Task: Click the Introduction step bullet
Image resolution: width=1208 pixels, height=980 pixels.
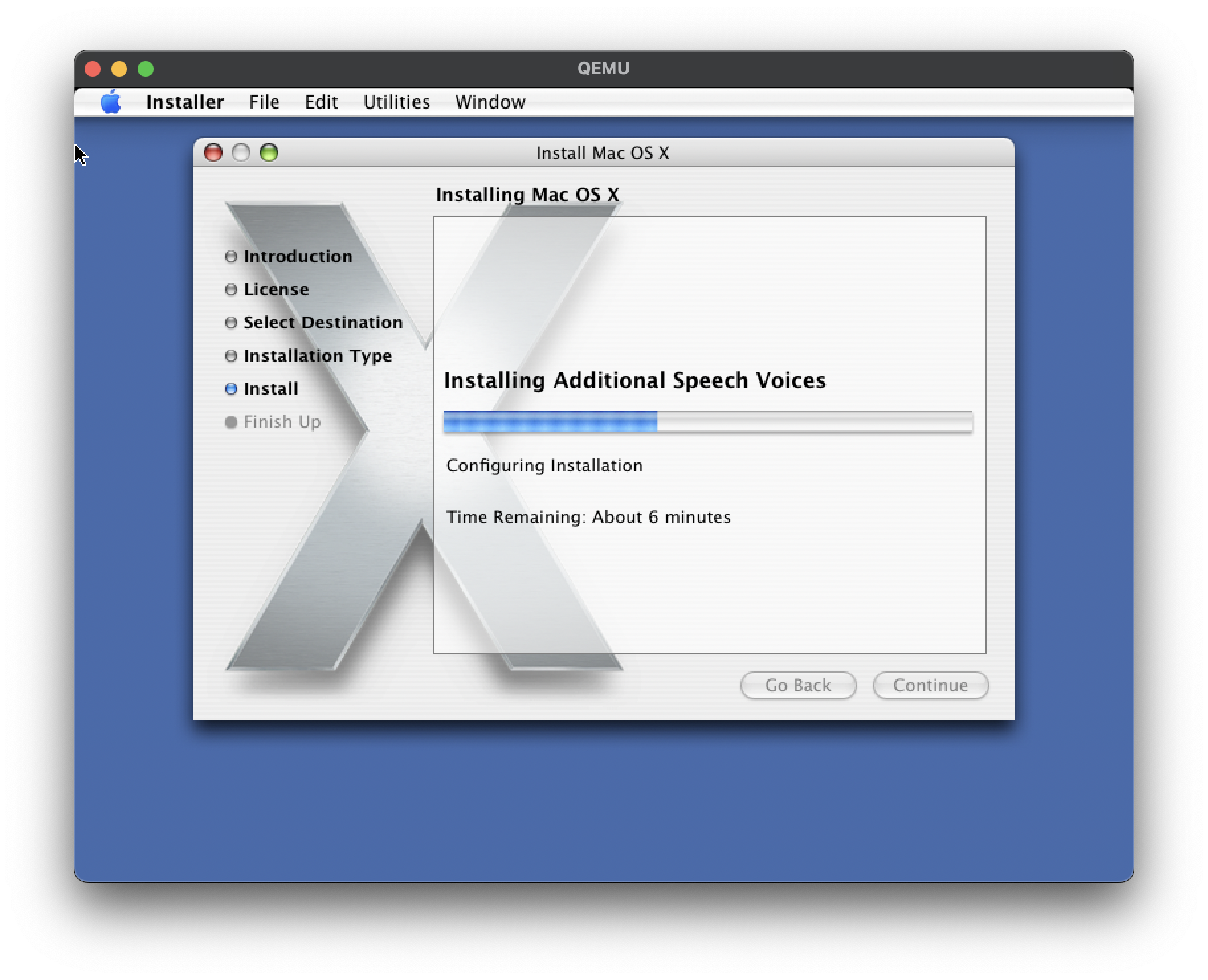Action: pyautogui.click(x=231, y=256)
